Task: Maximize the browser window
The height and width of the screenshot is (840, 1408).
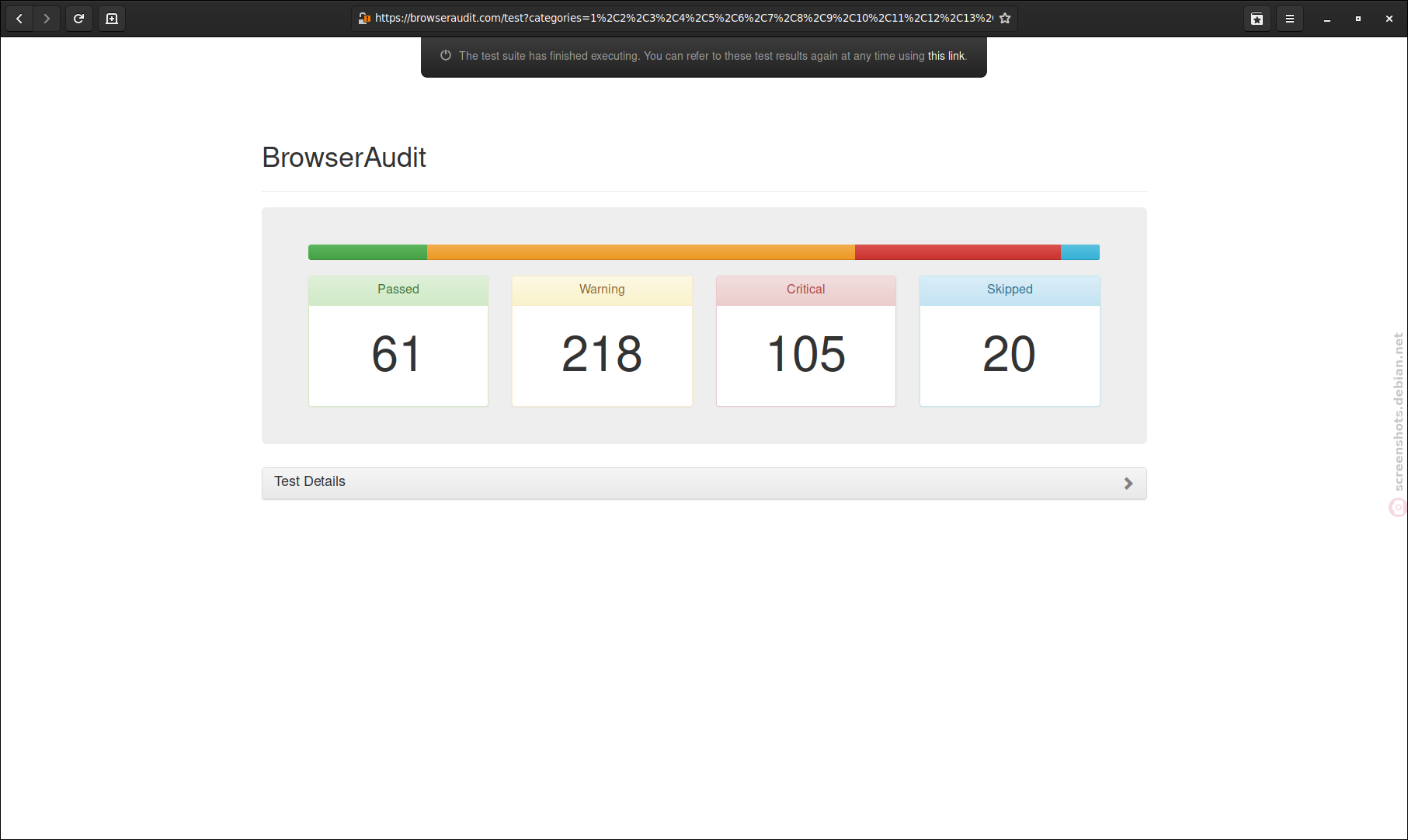Action: 1358,19
